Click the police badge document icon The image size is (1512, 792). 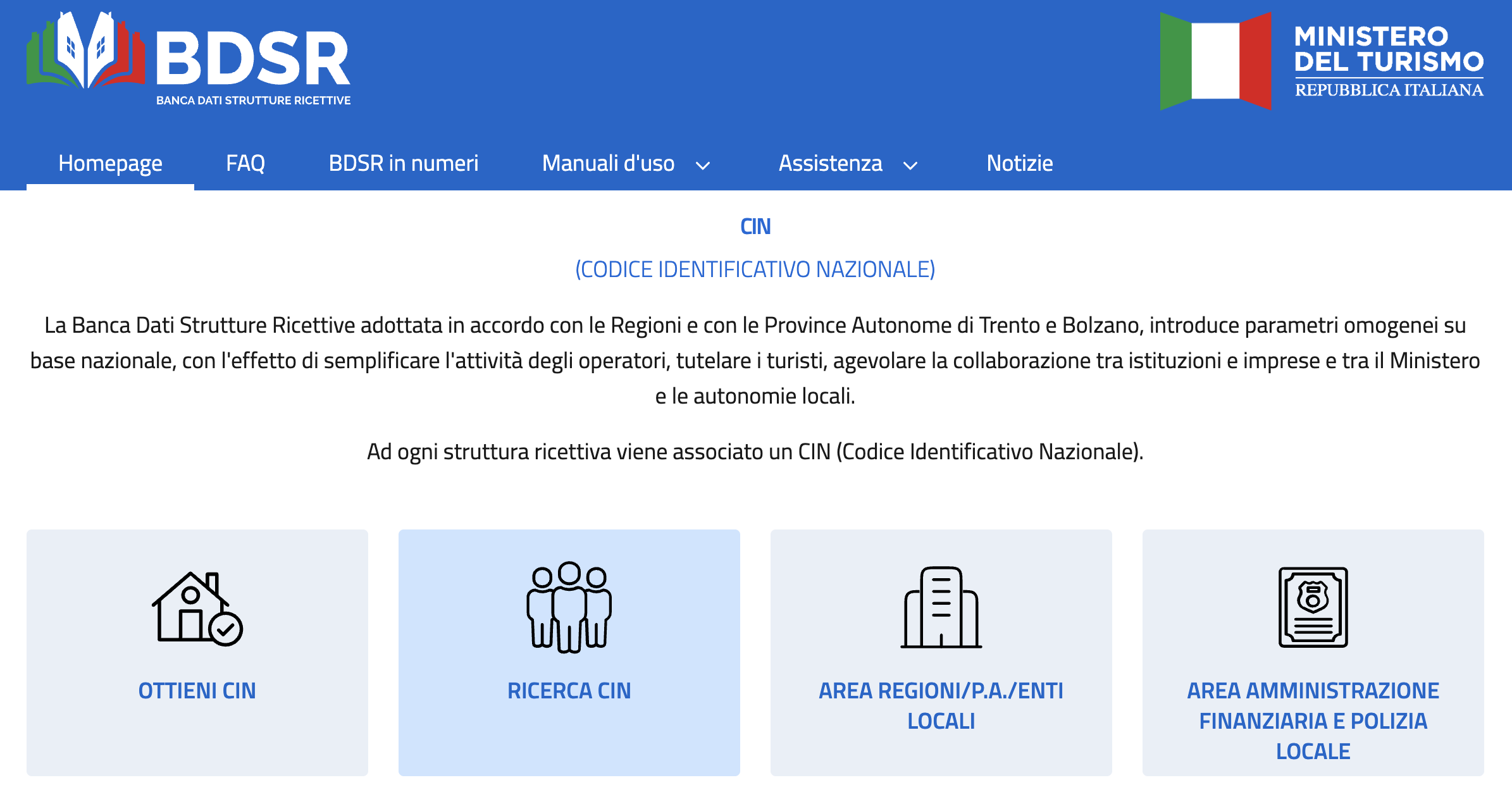[1313, 607]
